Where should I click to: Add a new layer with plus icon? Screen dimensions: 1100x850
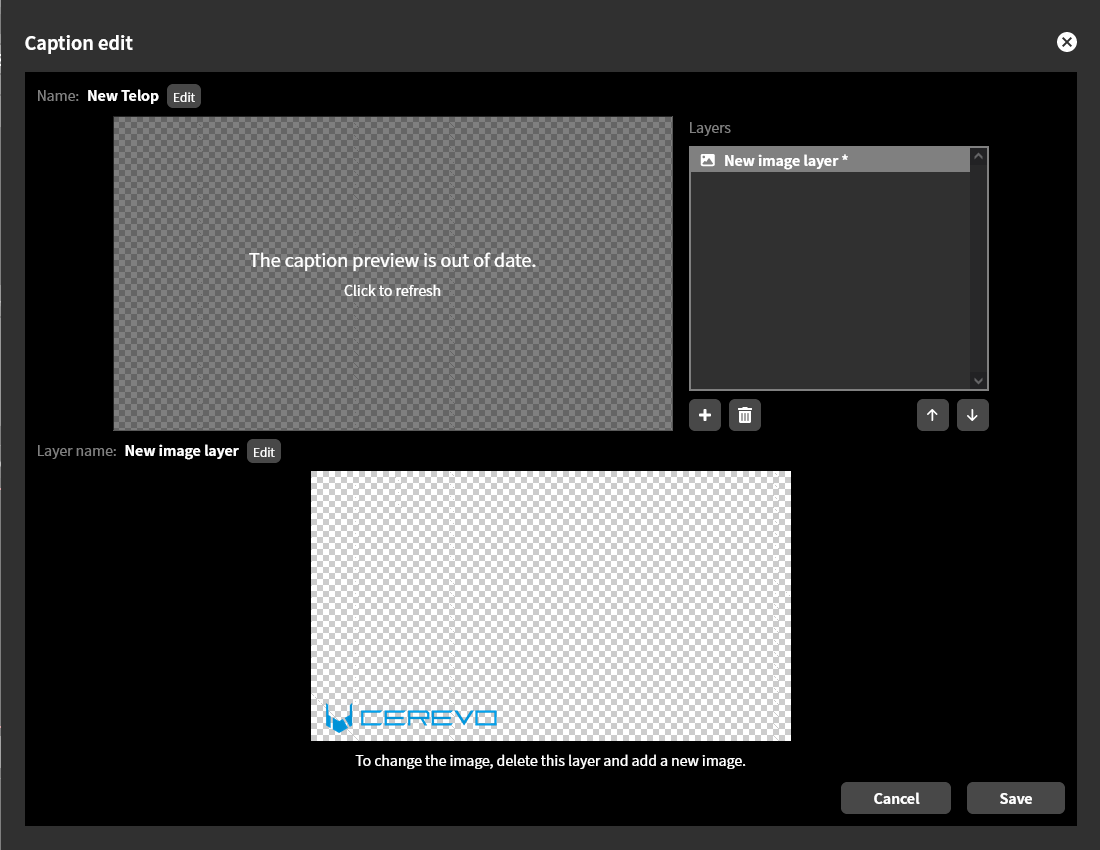tap(704, 415)
